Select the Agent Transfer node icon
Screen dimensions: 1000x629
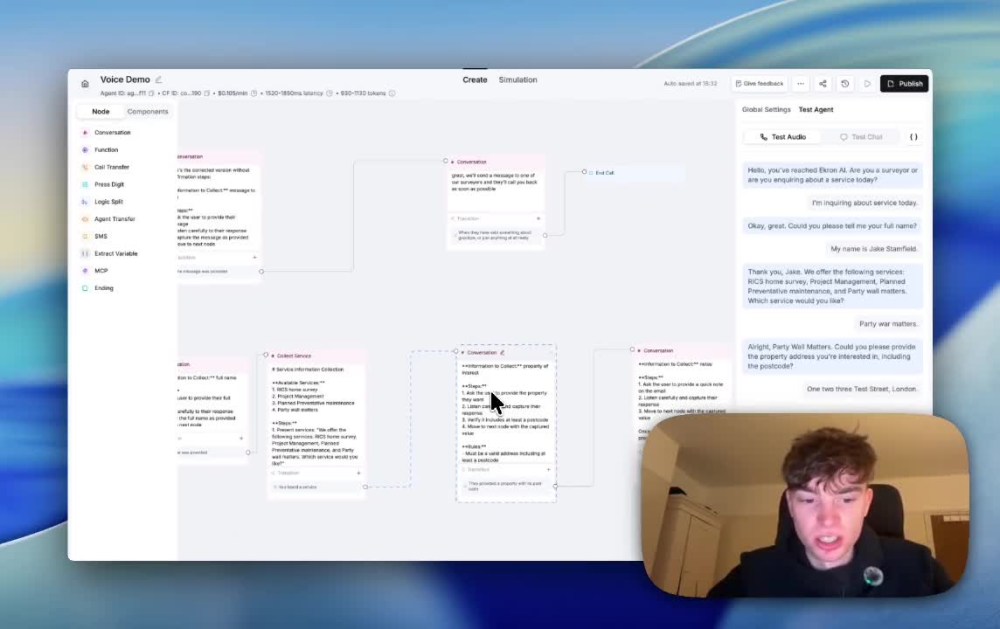tap(85, 219)
